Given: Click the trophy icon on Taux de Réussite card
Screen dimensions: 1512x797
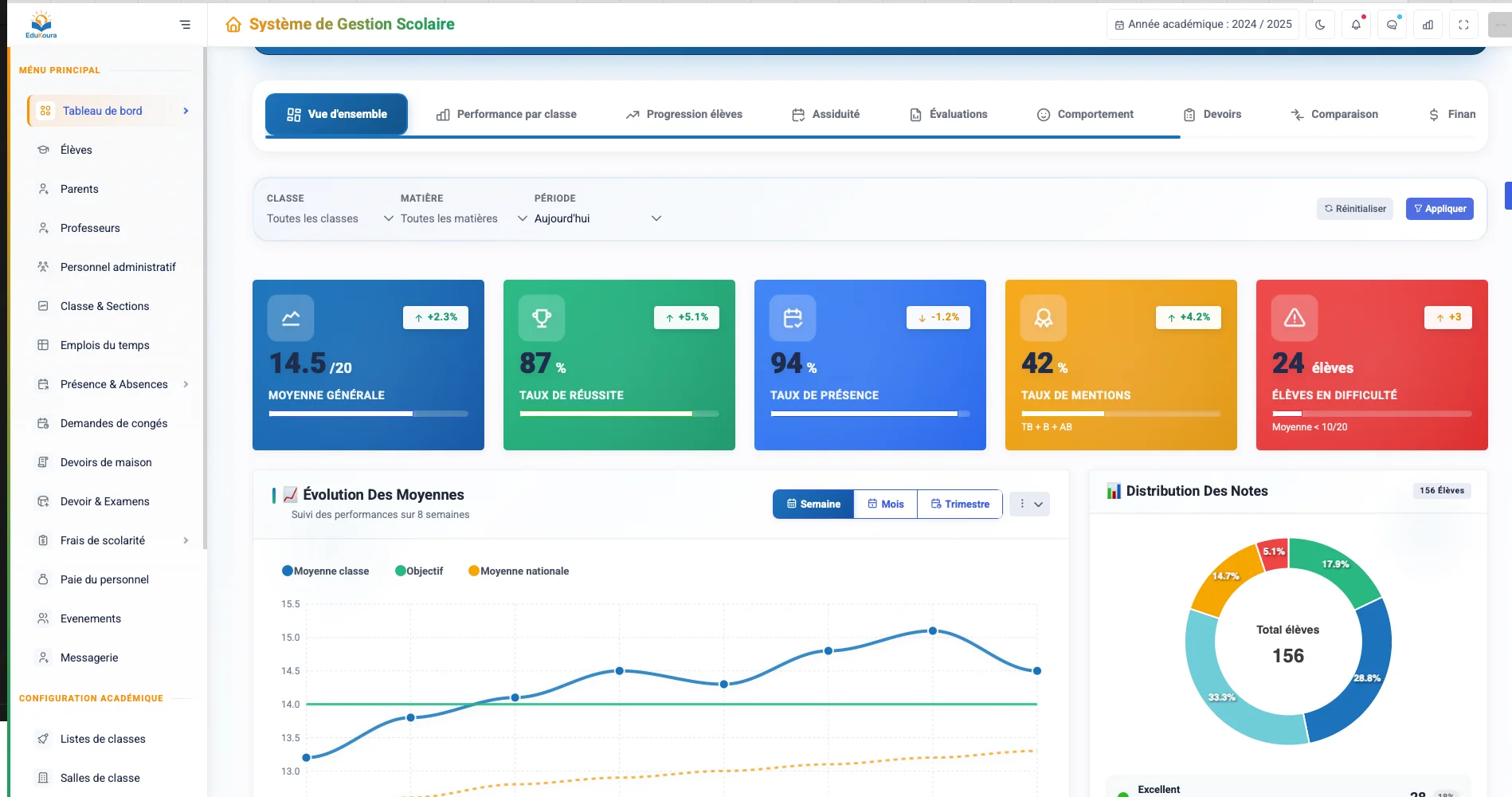Looking at the screenshot, I should pos(542,318).
